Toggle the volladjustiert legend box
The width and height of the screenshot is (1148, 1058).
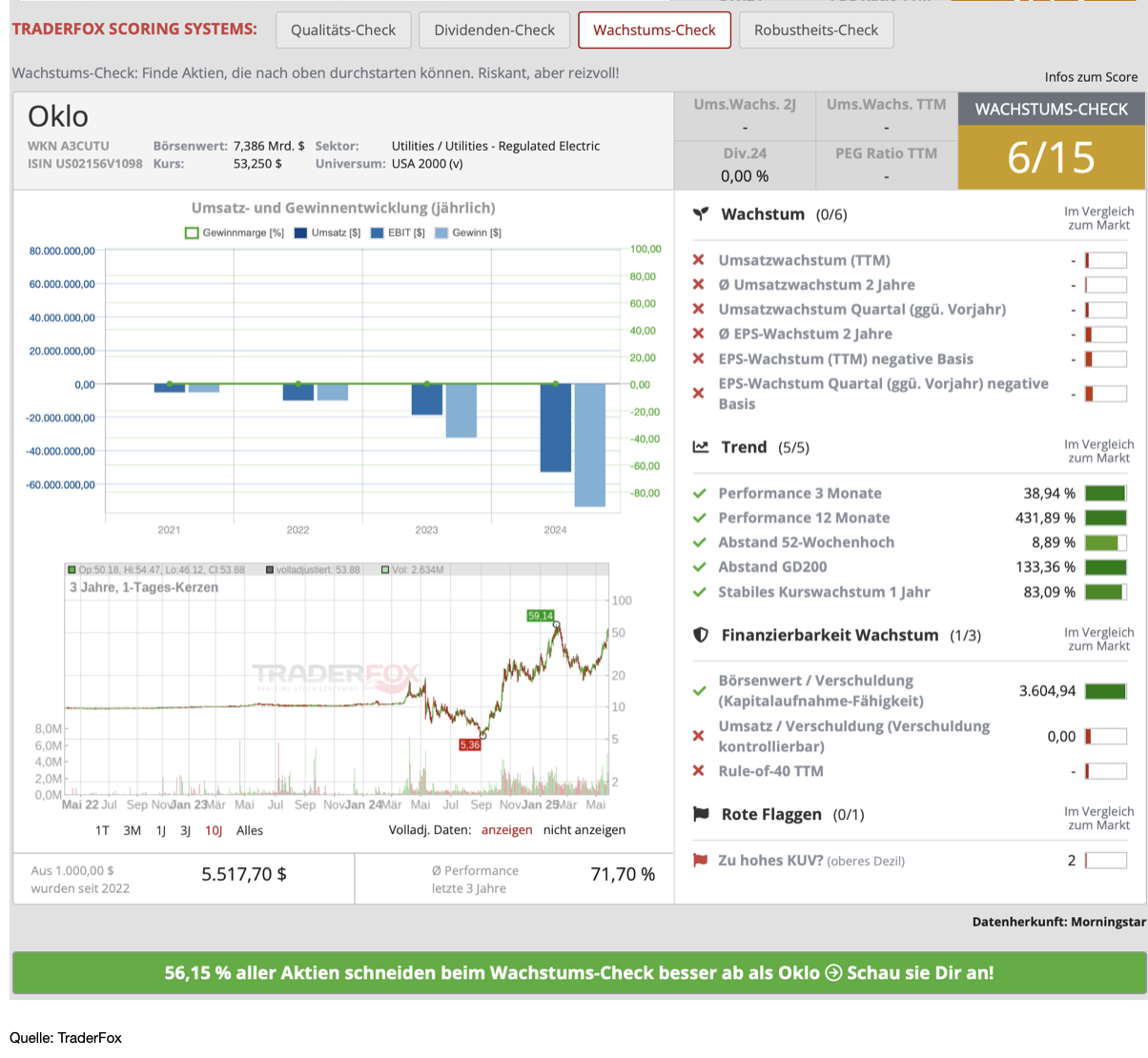[x=270, y=570]
